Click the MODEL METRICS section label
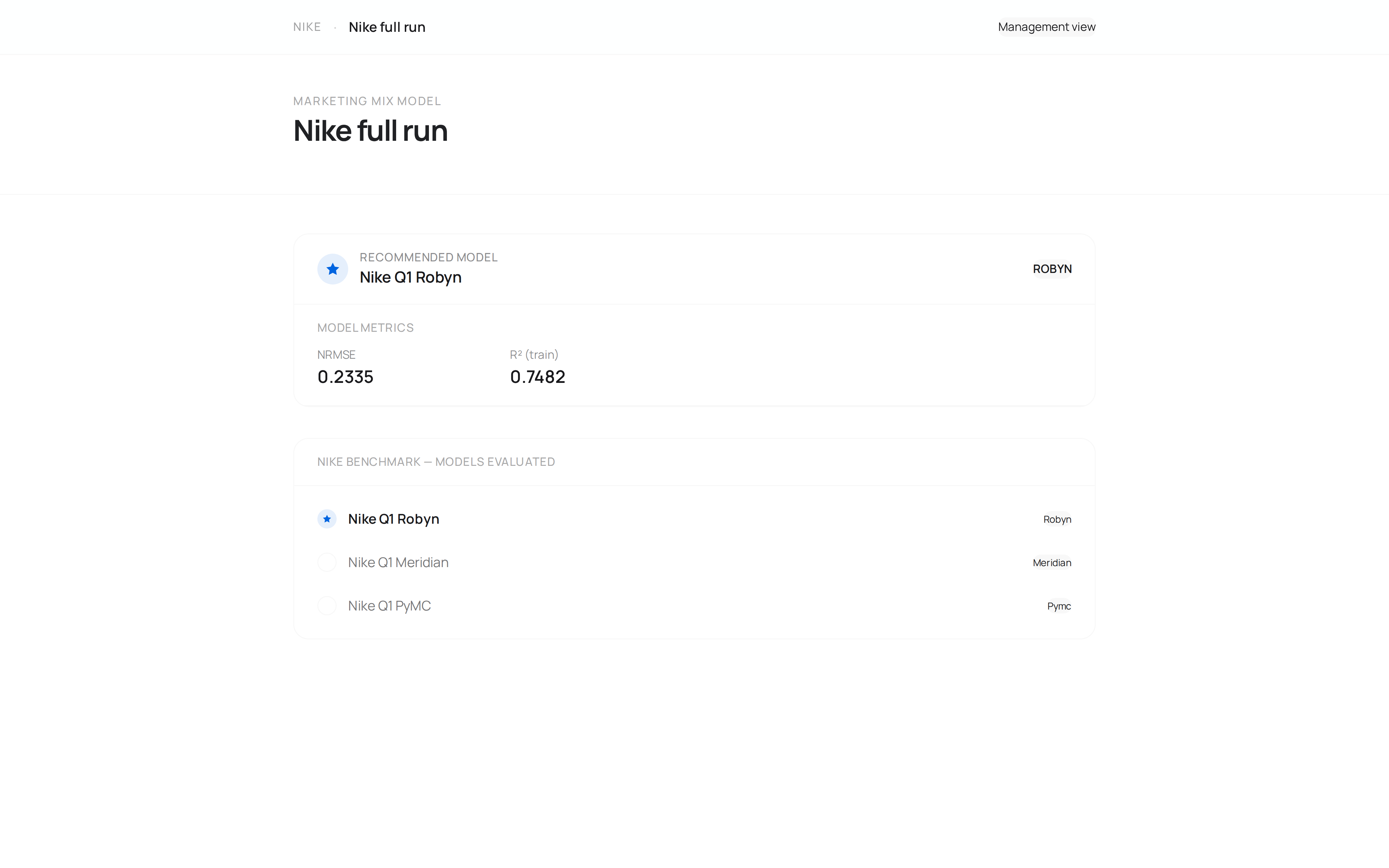Screen dimensions: 1389x868 click(x=366, y=328)
